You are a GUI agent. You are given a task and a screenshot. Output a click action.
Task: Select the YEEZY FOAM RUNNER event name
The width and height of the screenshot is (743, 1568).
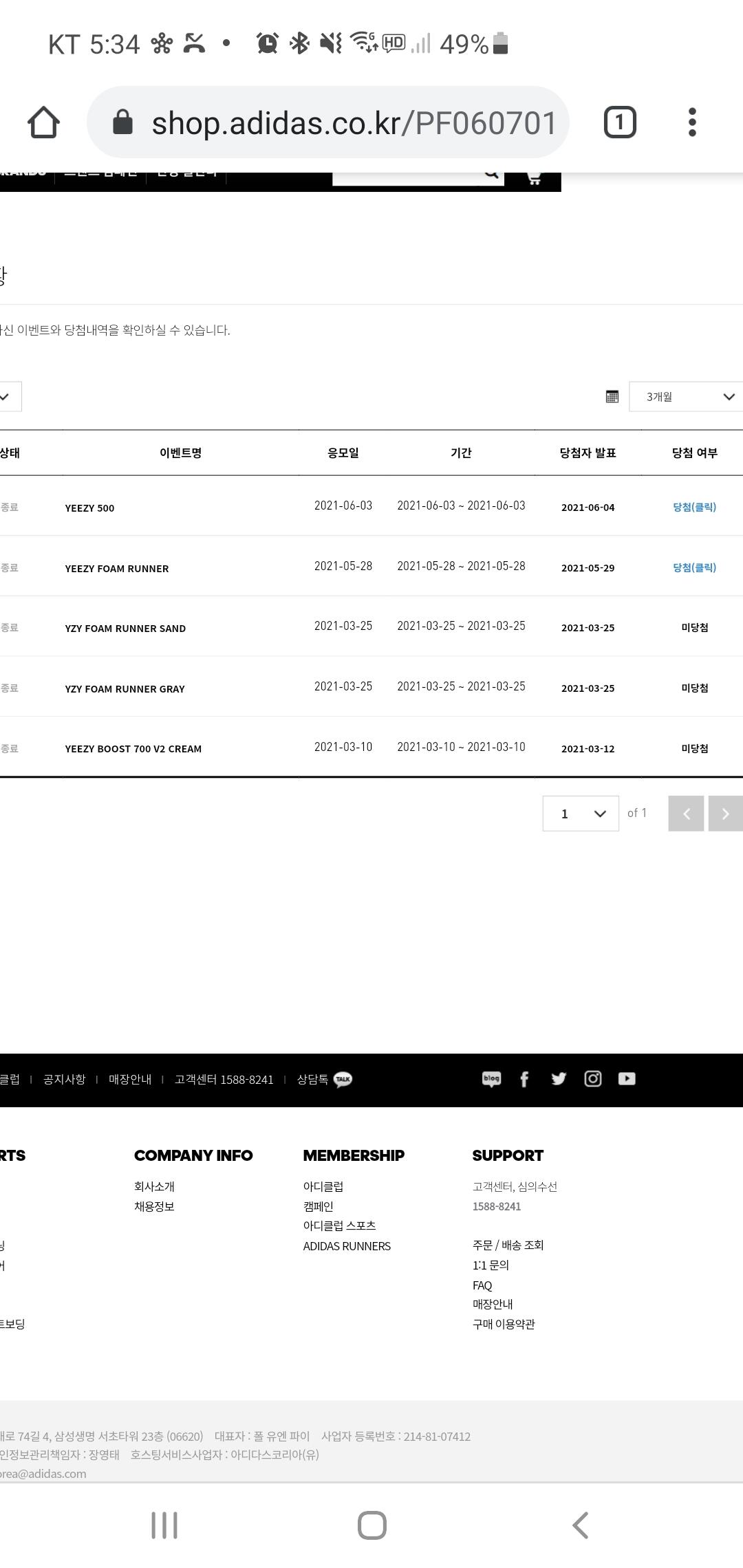[117, 569]
